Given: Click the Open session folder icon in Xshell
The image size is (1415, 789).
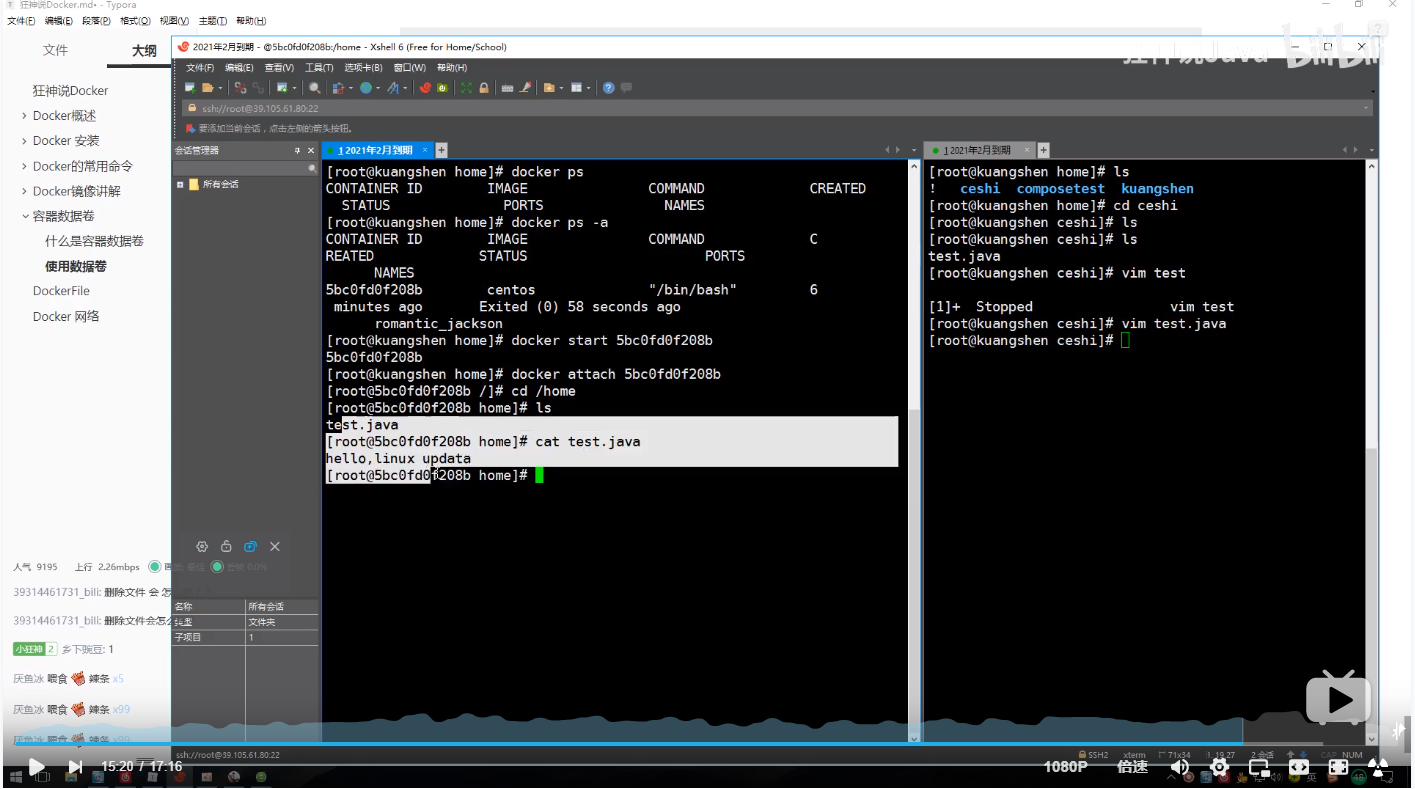Looking at the screenshot, I should pos(207,88).
